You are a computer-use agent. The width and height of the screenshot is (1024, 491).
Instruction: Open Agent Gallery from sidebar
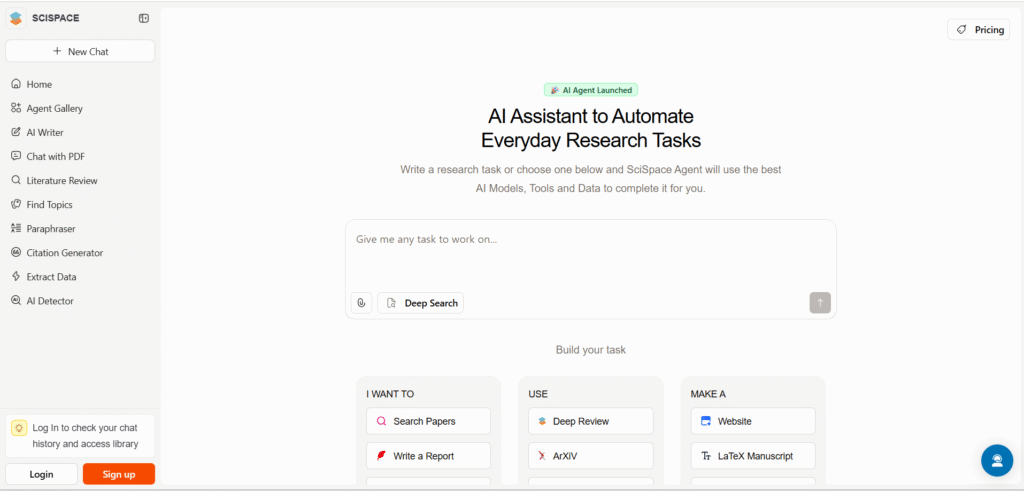click(54, 109)
